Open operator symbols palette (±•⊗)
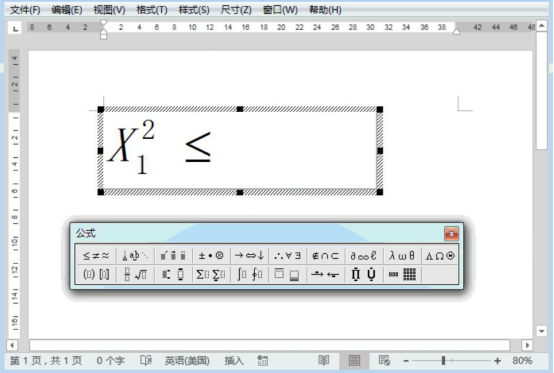The image size is (554, 373). pos(211,255)
